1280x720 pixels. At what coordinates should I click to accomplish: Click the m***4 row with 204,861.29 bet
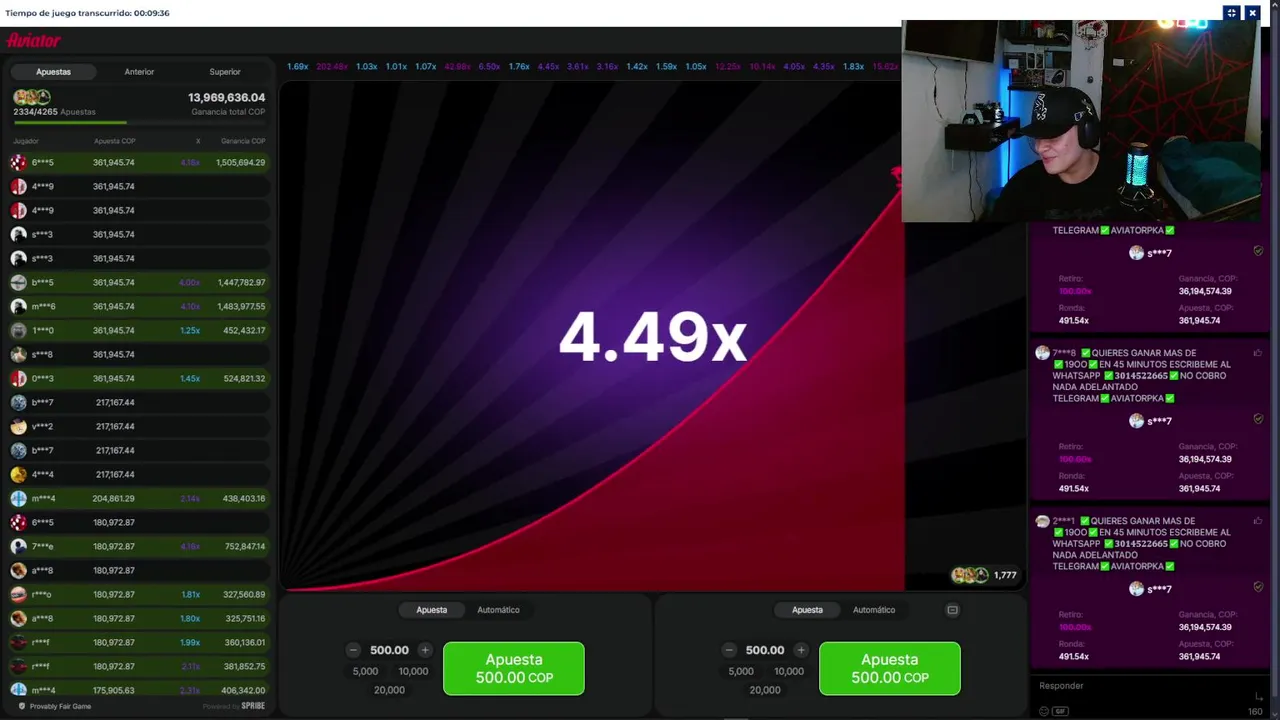(139, 498)
